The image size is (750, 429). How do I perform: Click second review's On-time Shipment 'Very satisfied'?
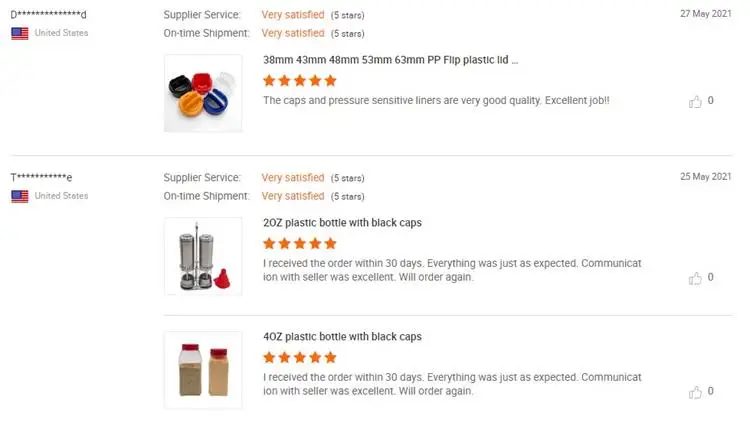pyautogui.click(x=292, y=196)
